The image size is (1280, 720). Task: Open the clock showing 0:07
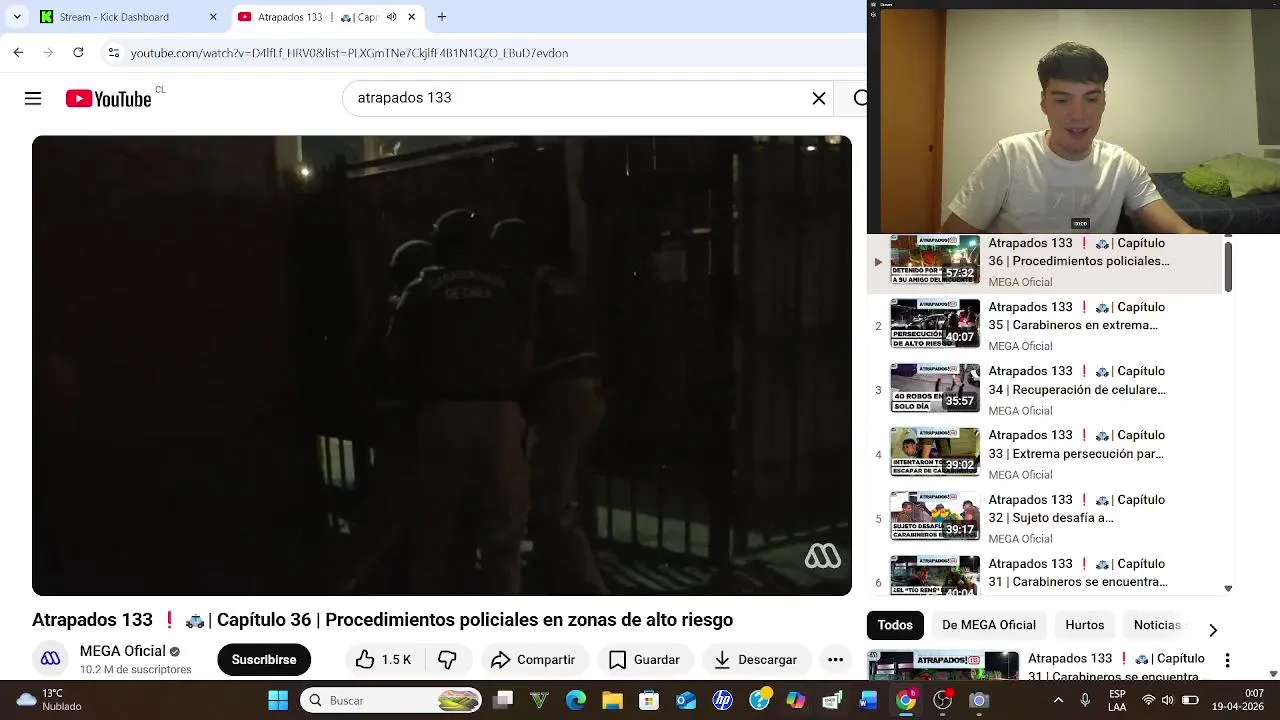[x=1240, y=700]
